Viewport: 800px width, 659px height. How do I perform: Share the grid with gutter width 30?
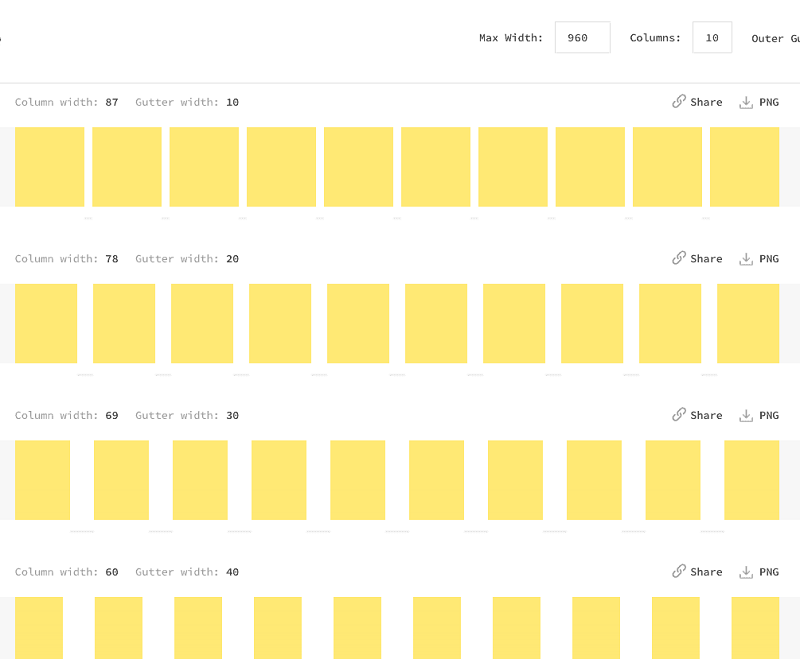pyautogui.click(x=697, y=415)
